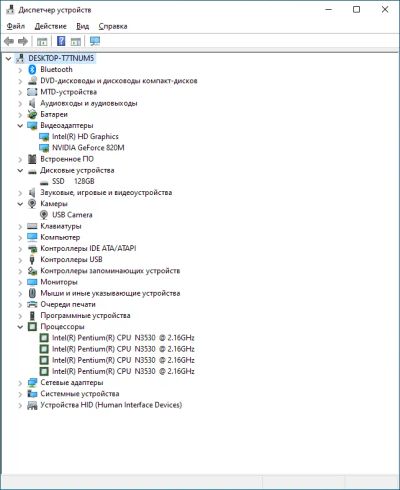This screenshot has height=490, width=400.
Task: Open the Справка menu
Action: (x=113, y=26)
